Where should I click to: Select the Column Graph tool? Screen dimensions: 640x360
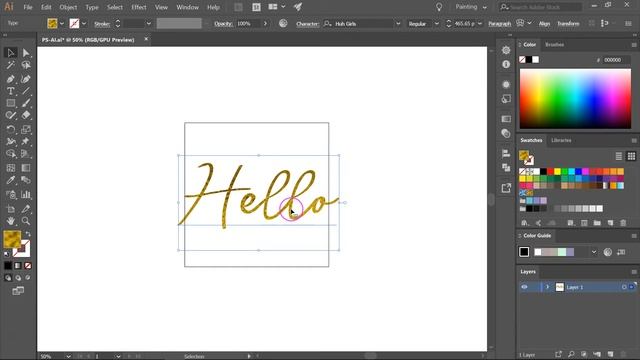(26, 195)
